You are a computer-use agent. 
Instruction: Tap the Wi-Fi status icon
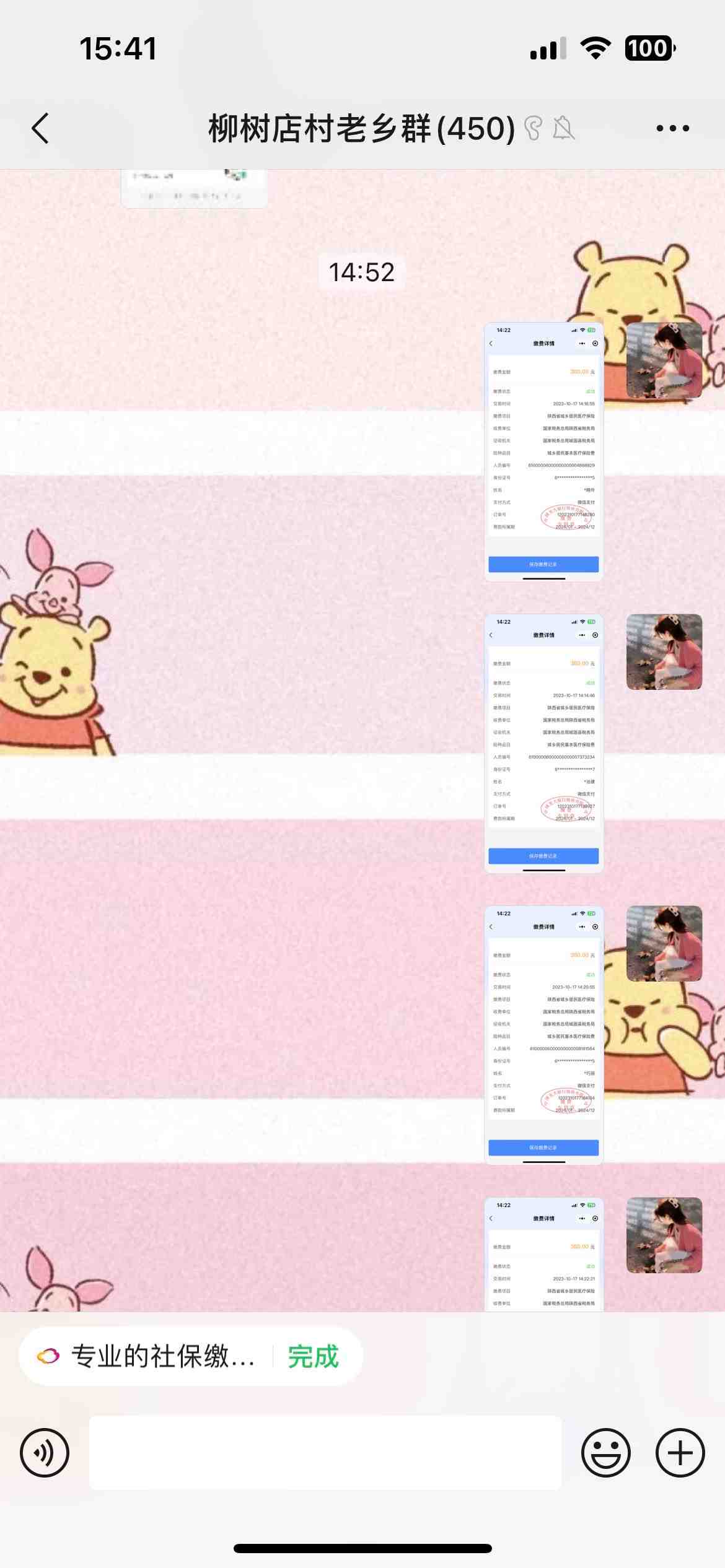click(595, 48)
